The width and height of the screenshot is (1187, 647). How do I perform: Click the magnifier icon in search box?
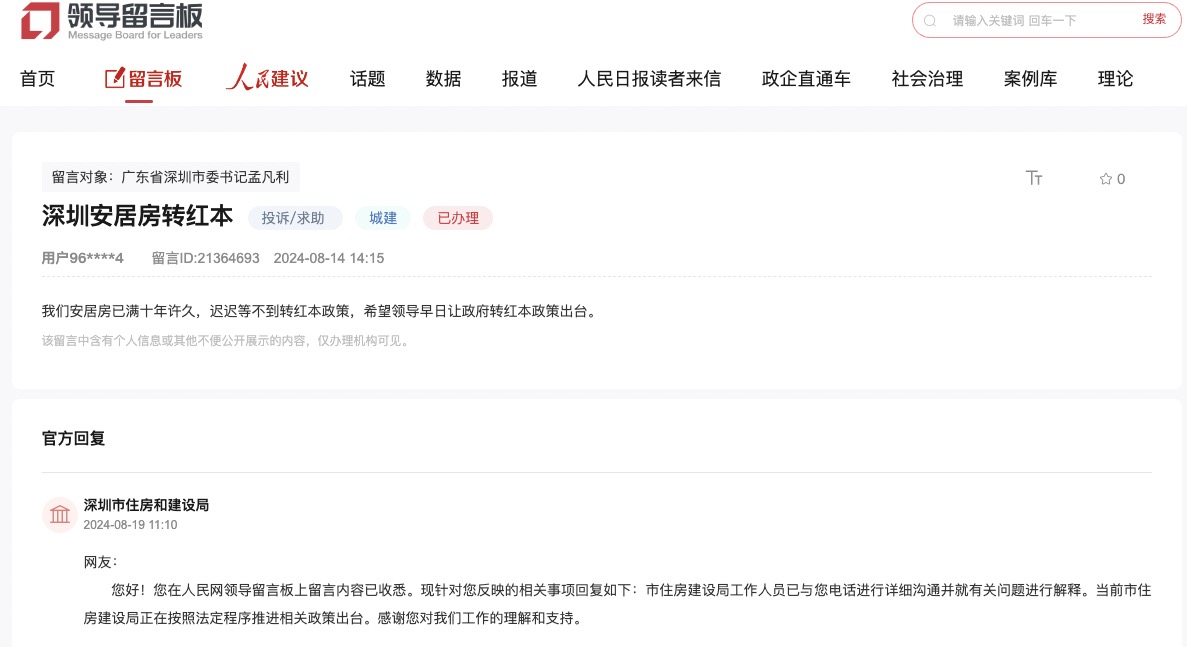(930, 20)
